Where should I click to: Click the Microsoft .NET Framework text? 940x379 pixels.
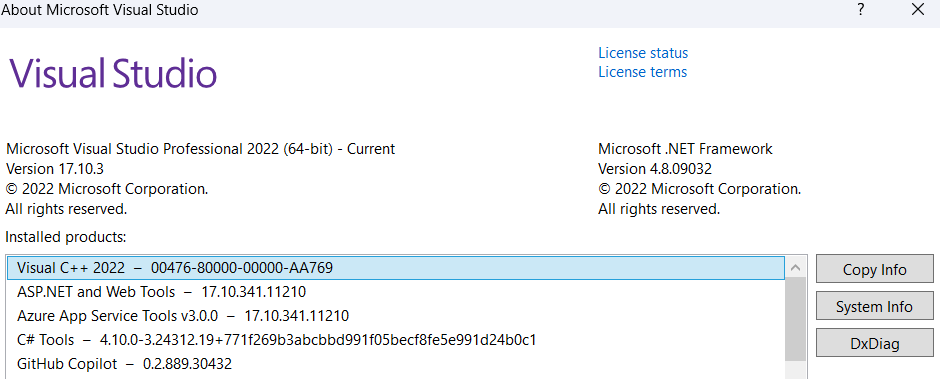[685, 149]
